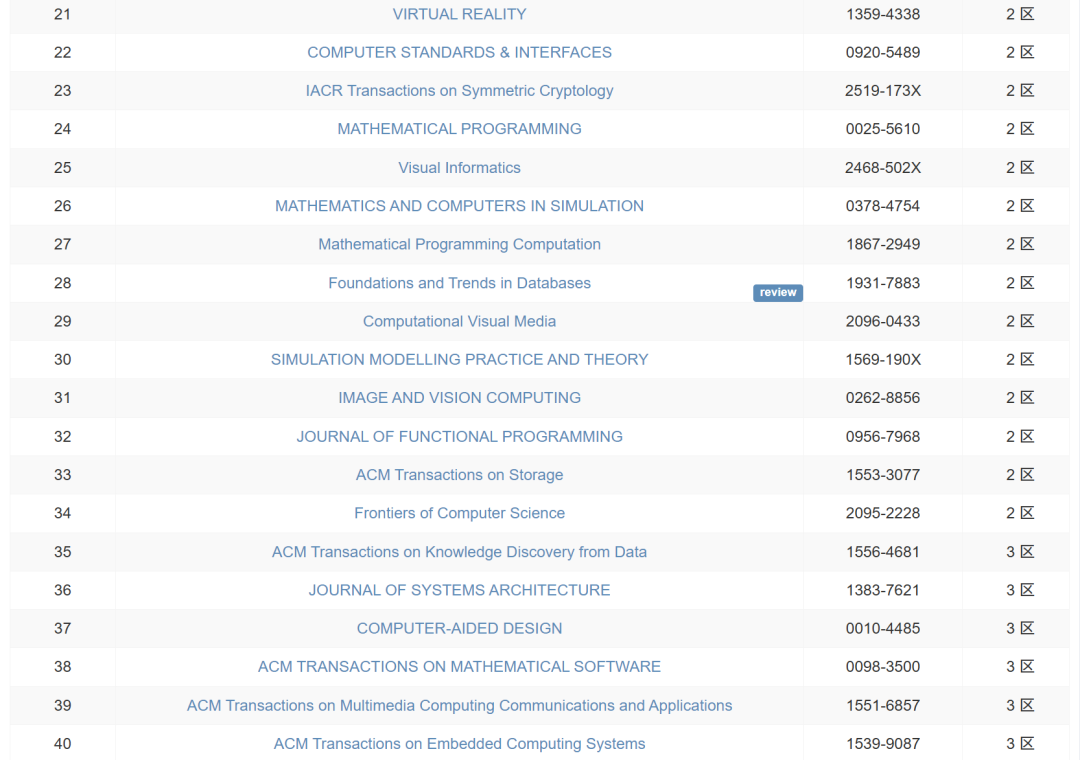This screenshot has width=1080, height=760.
Task: Click IACR Transactions on Symmetric Cryptology
Action: tap(459, 91)
